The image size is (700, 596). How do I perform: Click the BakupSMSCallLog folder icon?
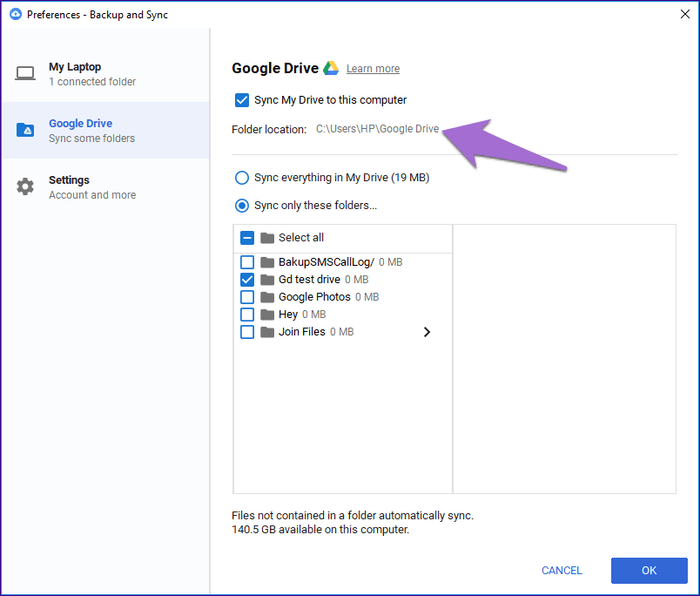[267, 262]
